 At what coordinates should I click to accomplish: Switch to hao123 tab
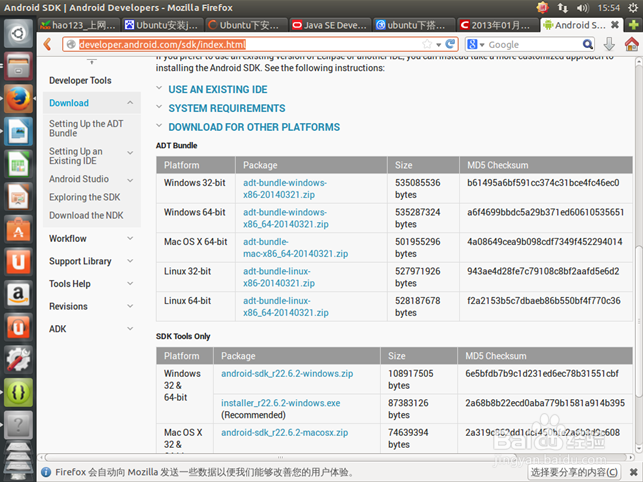point(78,25)
